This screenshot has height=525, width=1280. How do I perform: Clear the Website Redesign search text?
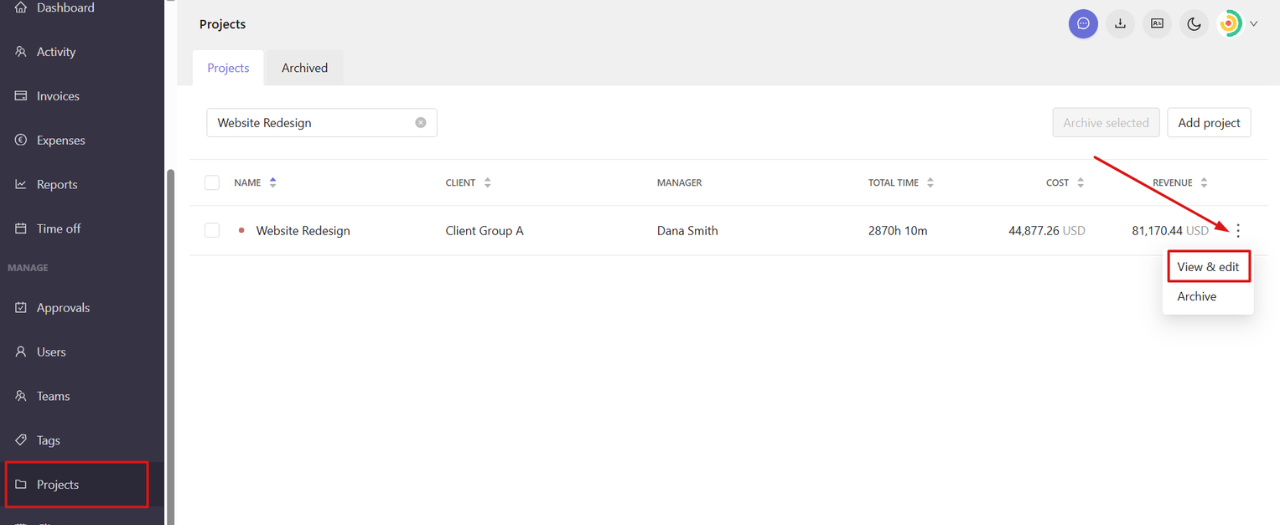[x=421, y=123]
